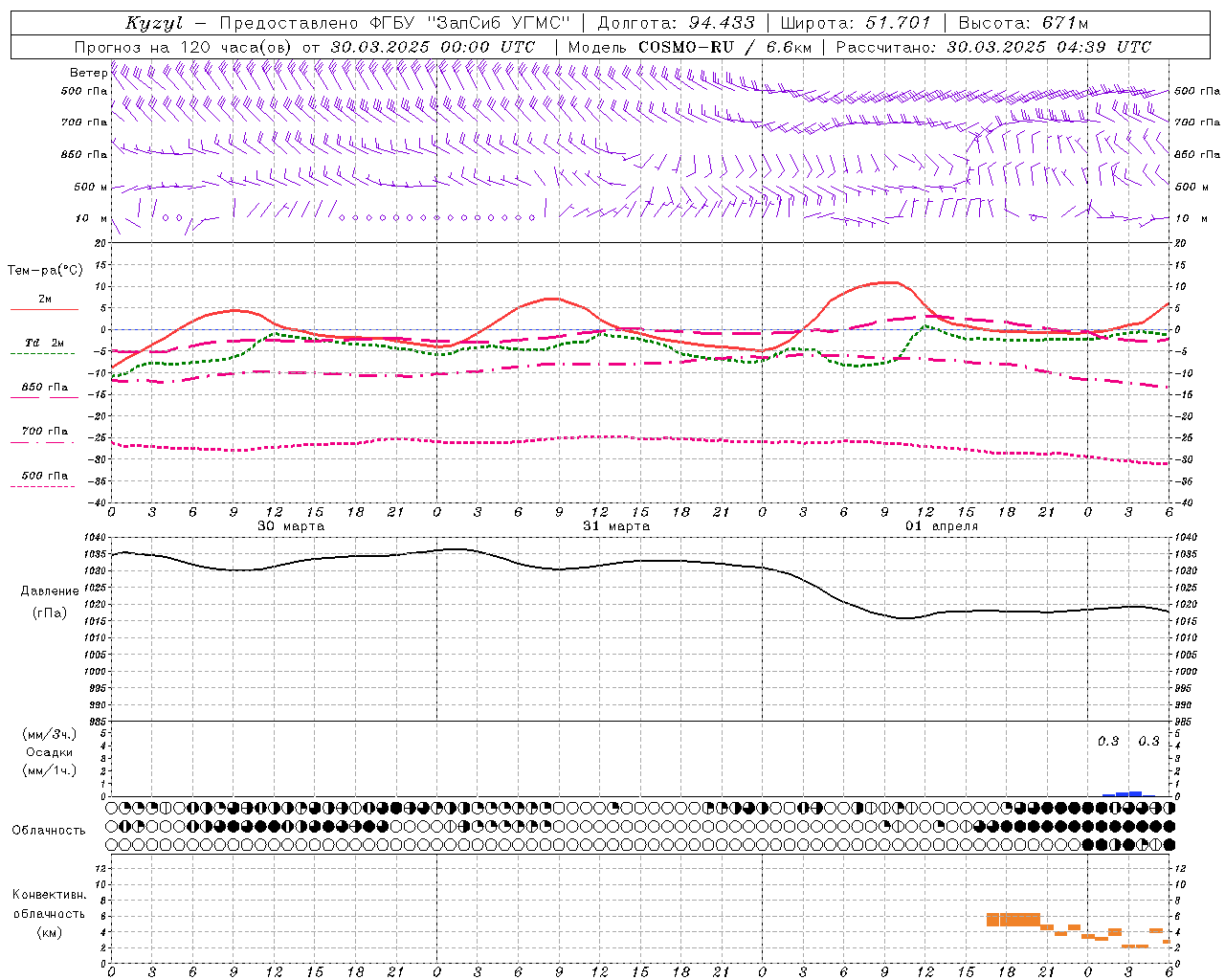1225x980 pixels.
Task: Click the widest orange convective cloud bar
Action: coord(1020,920)
